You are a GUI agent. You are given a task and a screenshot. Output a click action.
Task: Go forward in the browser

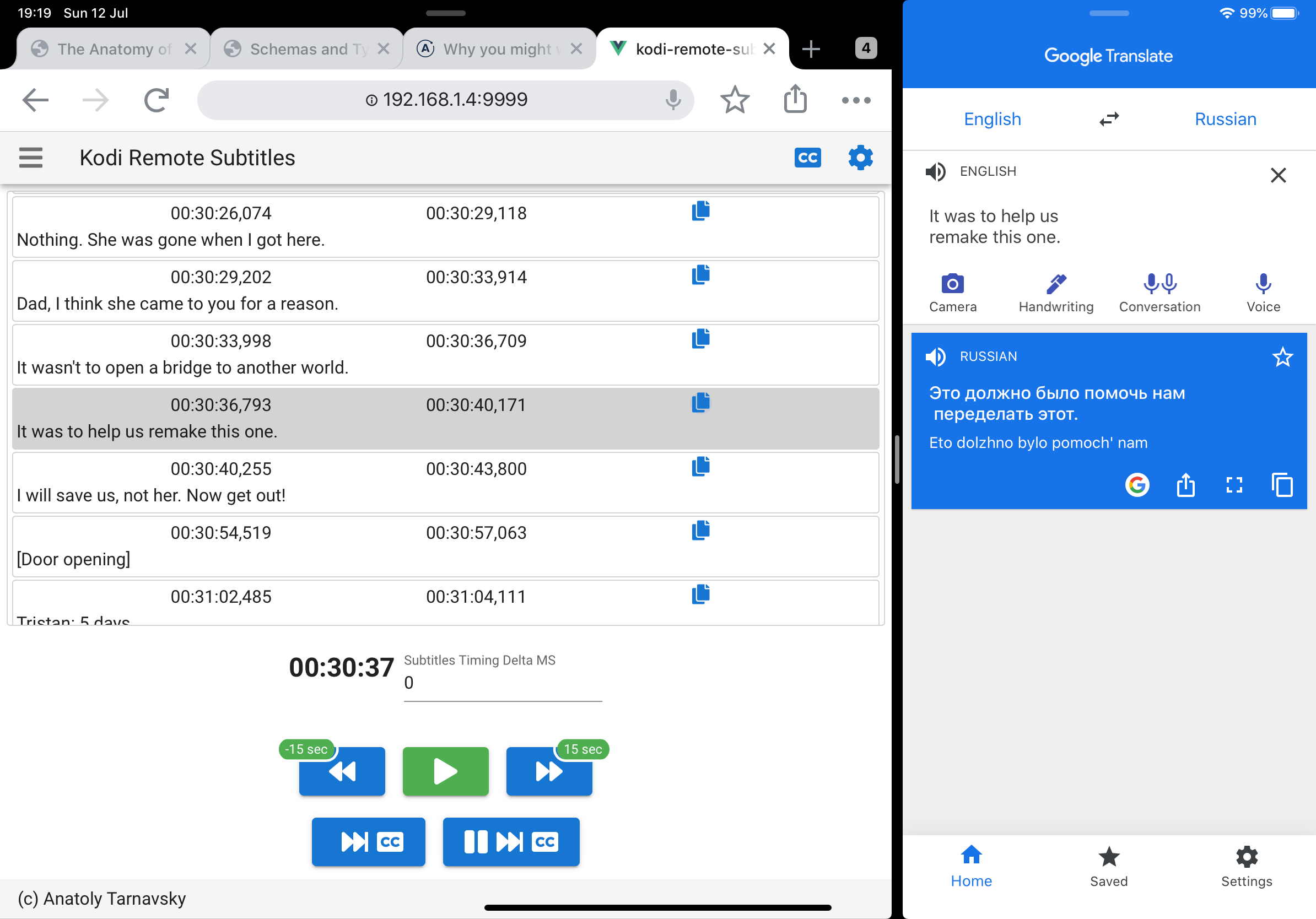96,100
